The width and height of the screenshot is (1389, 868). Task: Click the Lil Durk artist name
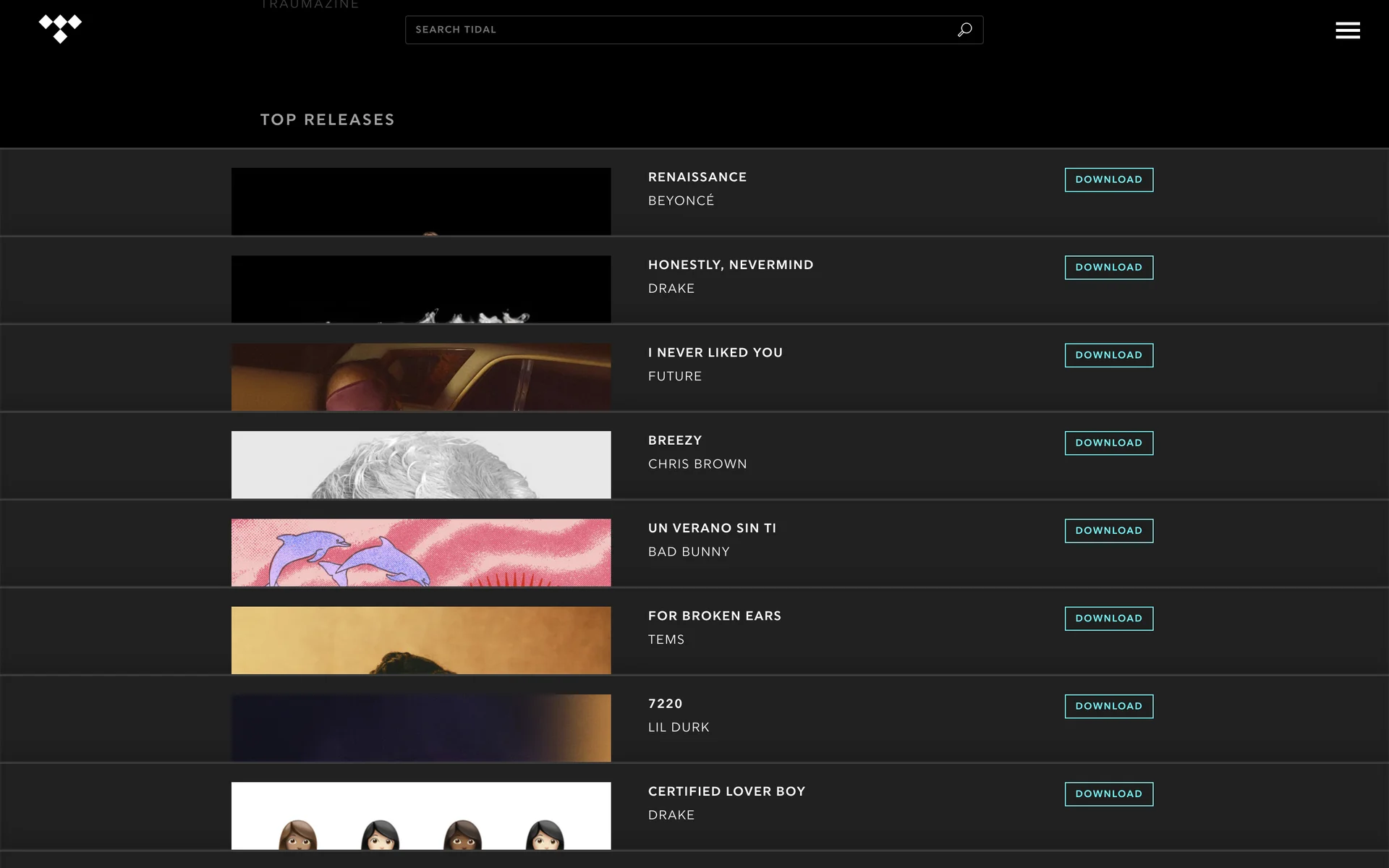point(679,727)
